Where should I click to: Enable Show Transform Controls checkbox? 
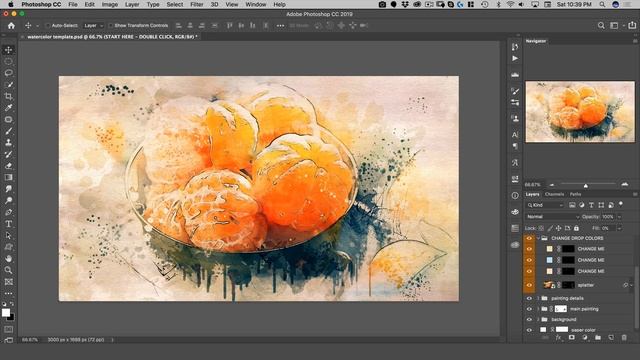pos(111,25)
